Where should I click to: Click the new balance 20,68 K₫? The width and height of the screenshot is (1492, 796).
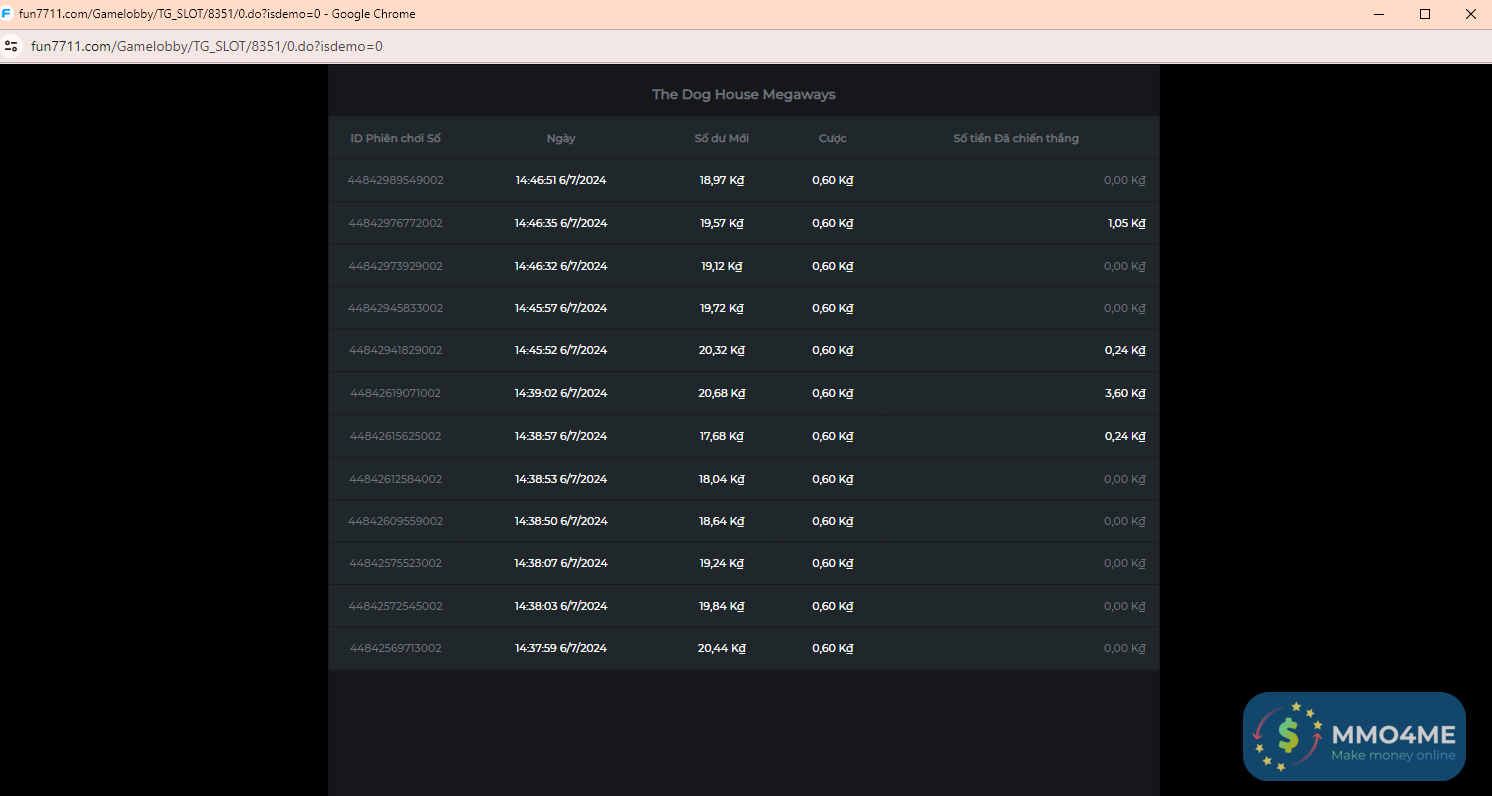point(722,393)
